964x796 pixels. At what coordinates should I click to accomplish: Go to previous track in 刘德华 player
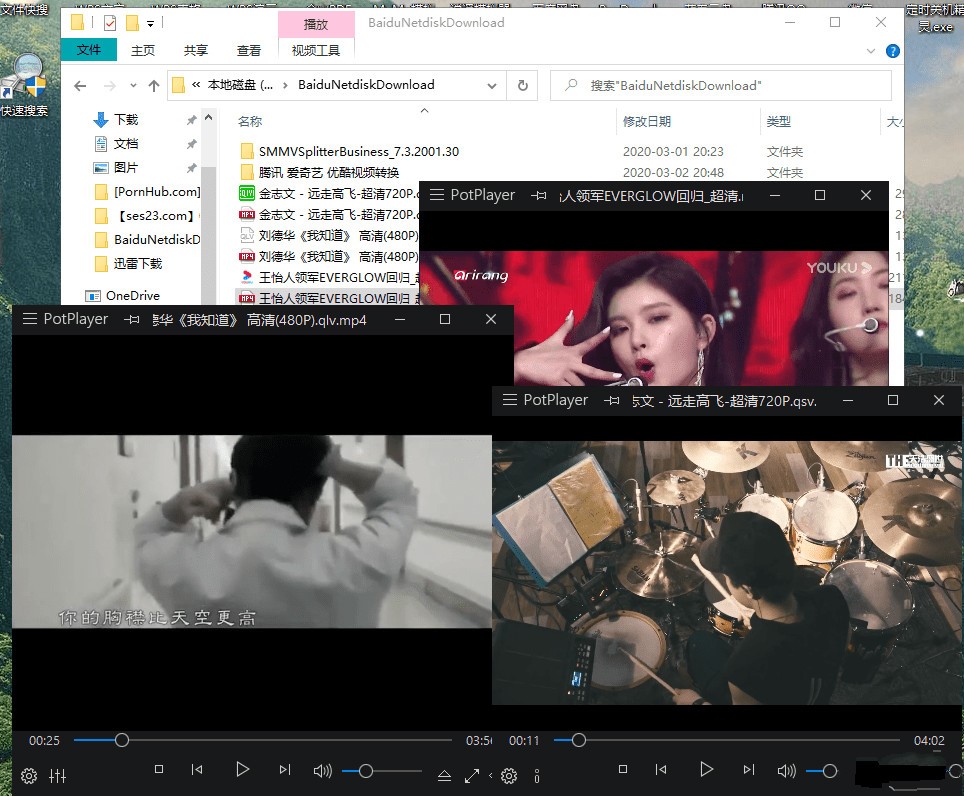point(197,769)
